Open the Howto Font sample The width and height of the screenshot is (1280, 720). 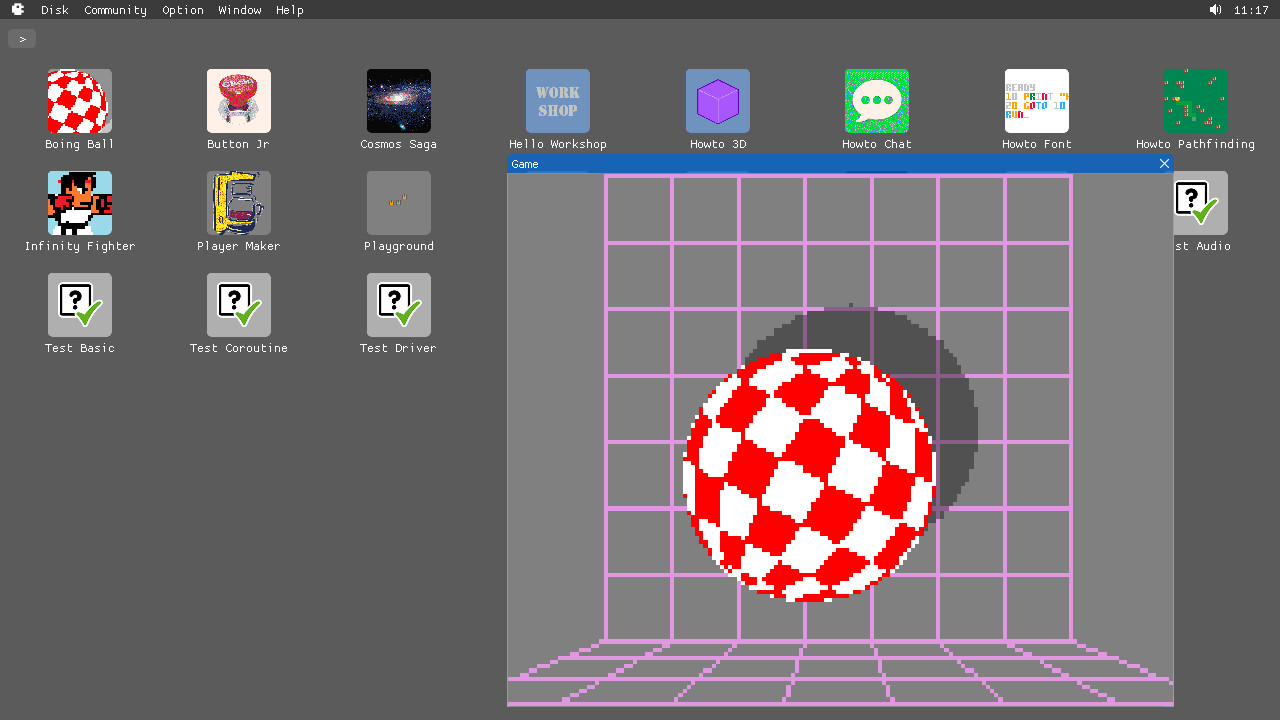point(1036,100)
